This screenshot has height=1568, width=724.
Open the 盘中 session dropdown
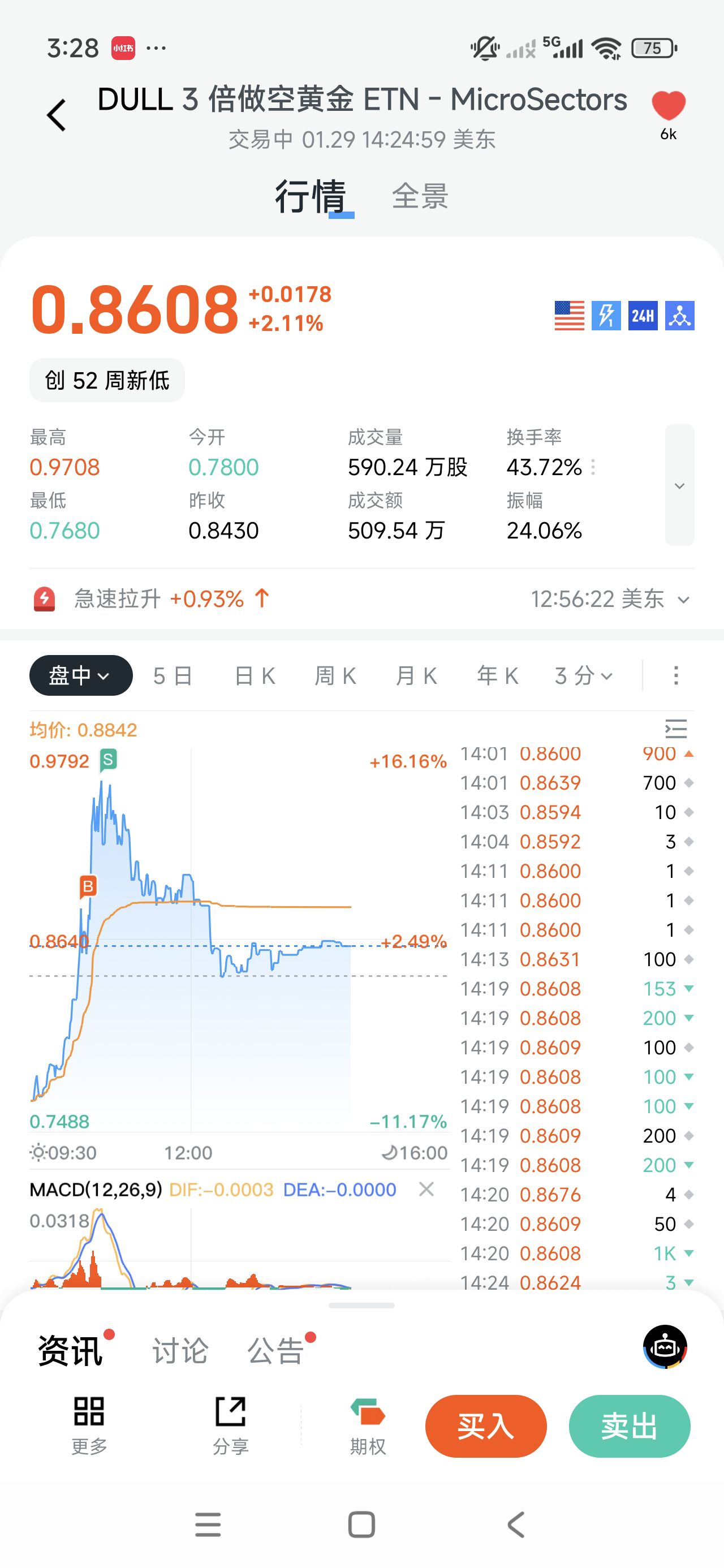[80, 675]
